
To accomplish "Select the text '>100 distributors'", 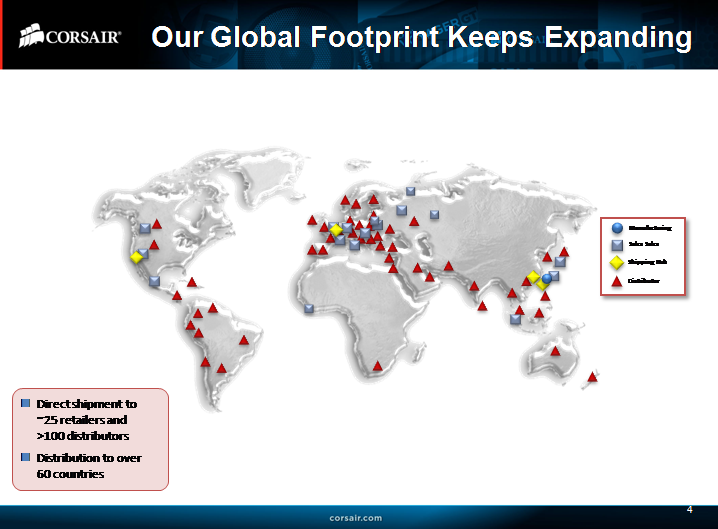I will point(83,436).
